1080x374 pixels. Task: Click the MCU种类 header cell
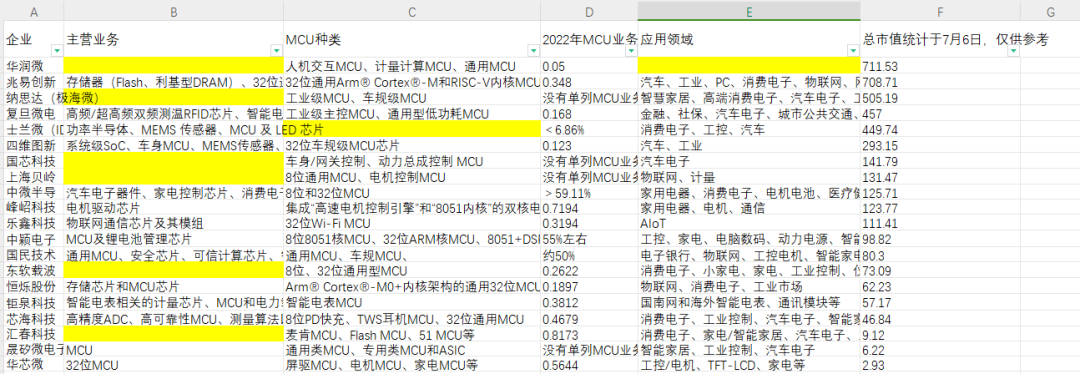pyautogui.click(x=412, y=40)
